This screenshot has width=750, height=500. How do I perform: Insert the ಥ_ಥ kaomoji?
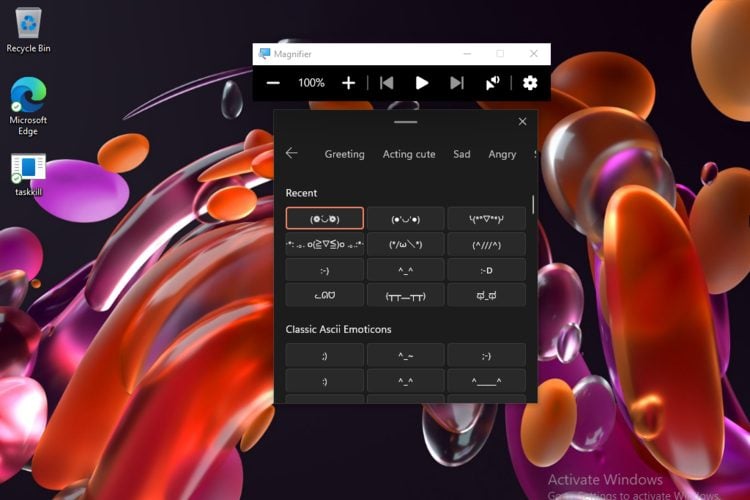click(486, 296)
